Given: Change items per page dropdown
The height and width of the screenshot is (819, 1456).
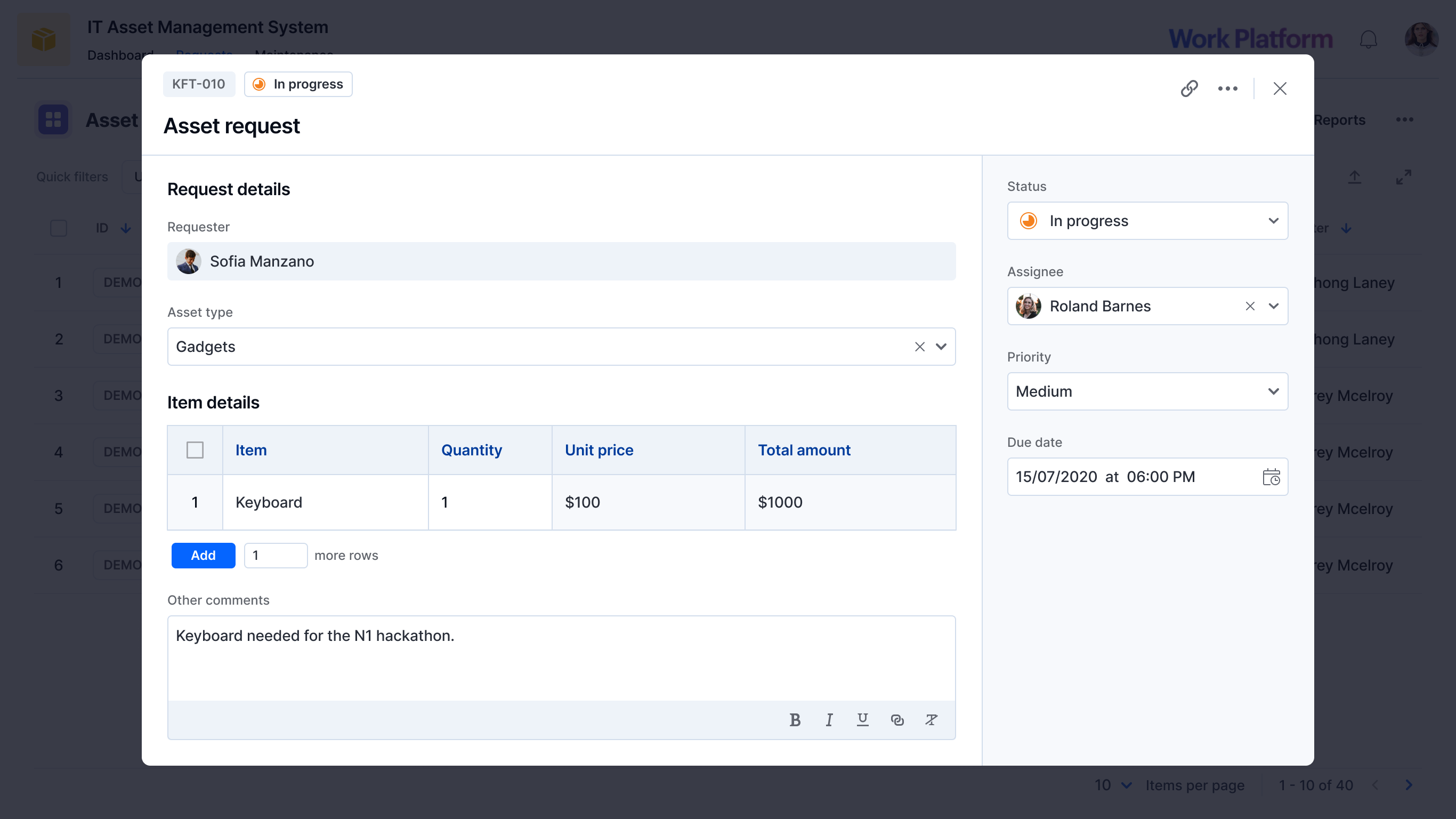Looking at the screenshot, I should pos(1113,785).
